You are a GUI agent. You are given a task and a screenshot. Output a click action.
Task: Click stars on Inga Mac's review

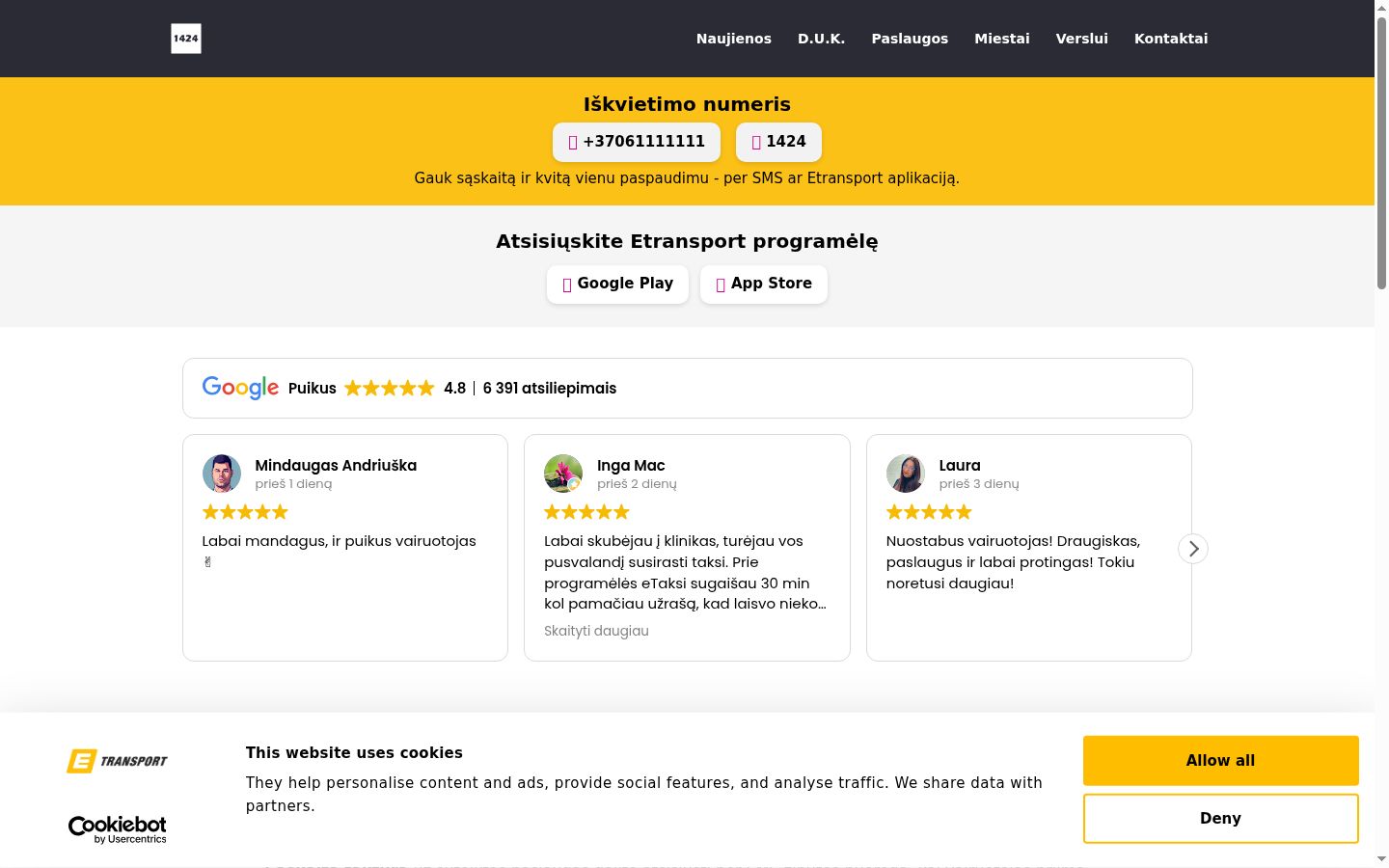tap(586, 511)
